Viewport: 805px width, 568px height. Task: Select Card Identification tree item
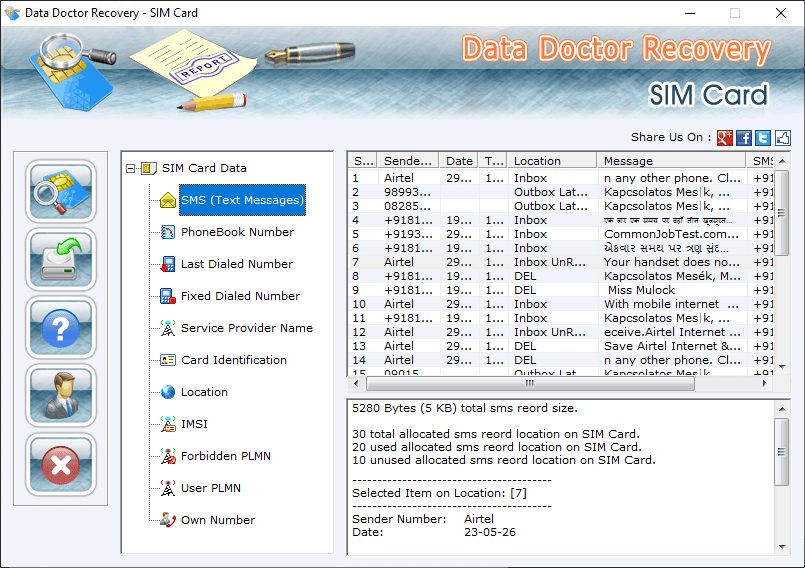[x=234, y=360]
